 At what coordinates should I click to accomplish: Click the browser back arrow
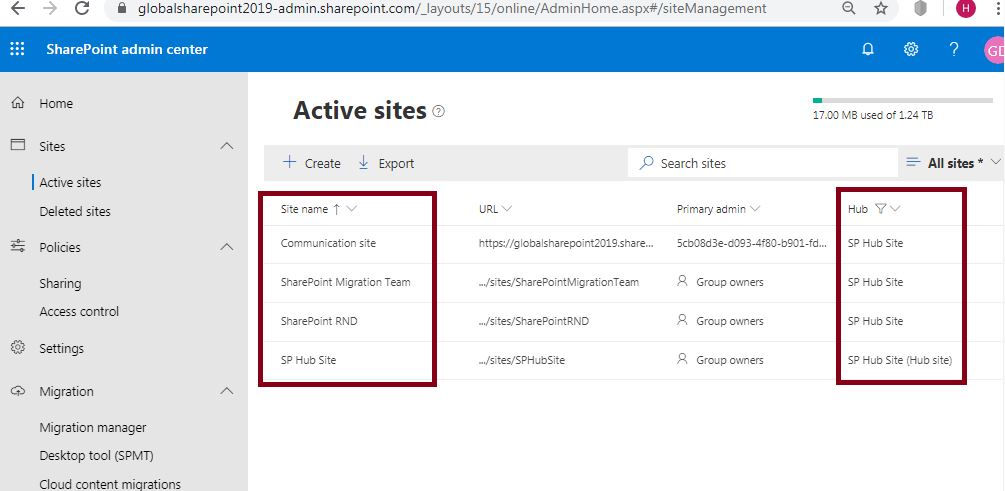pos(18,8)
